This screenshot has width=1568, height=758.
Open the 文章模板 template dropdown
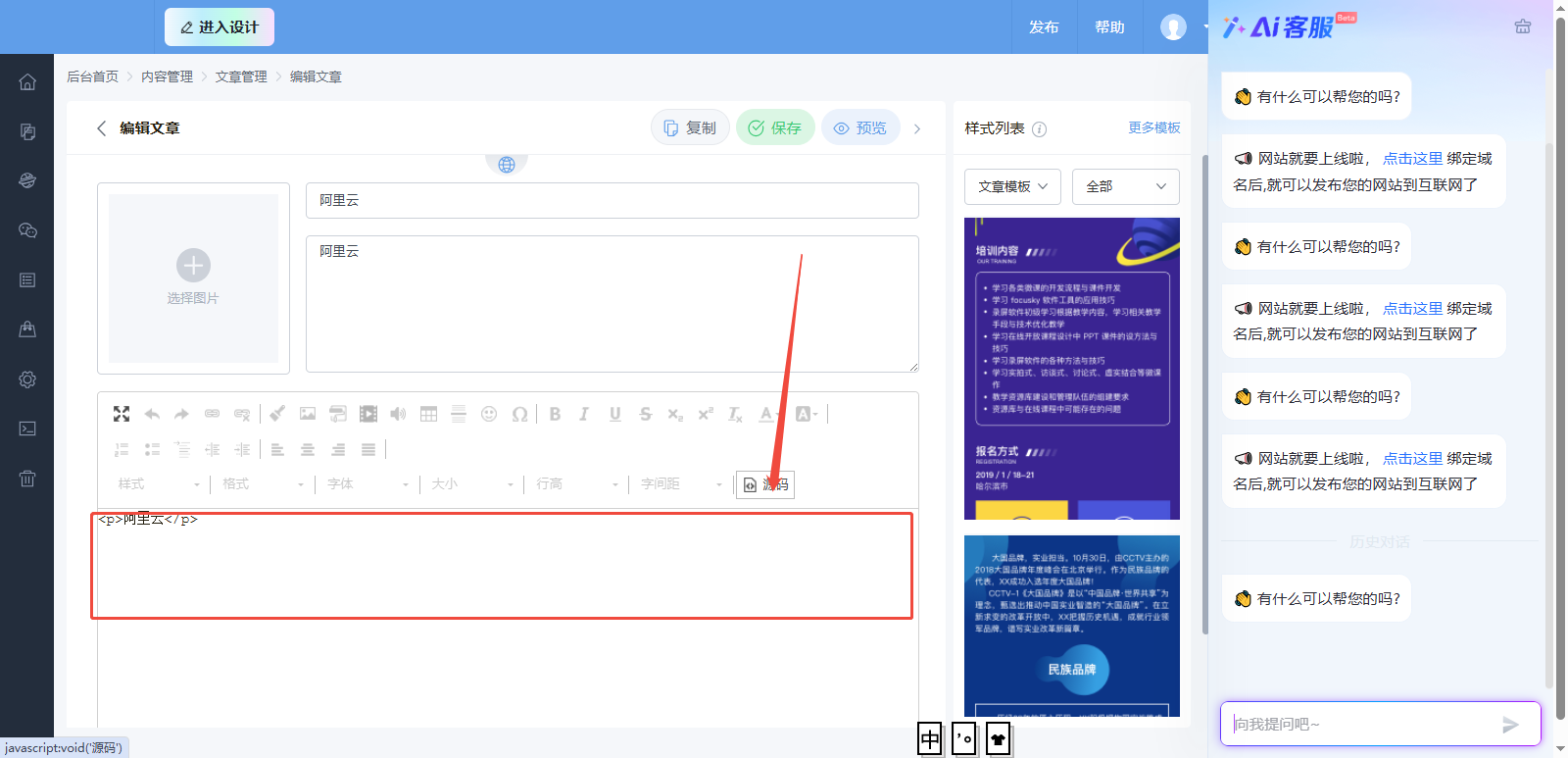[1012, 186]
